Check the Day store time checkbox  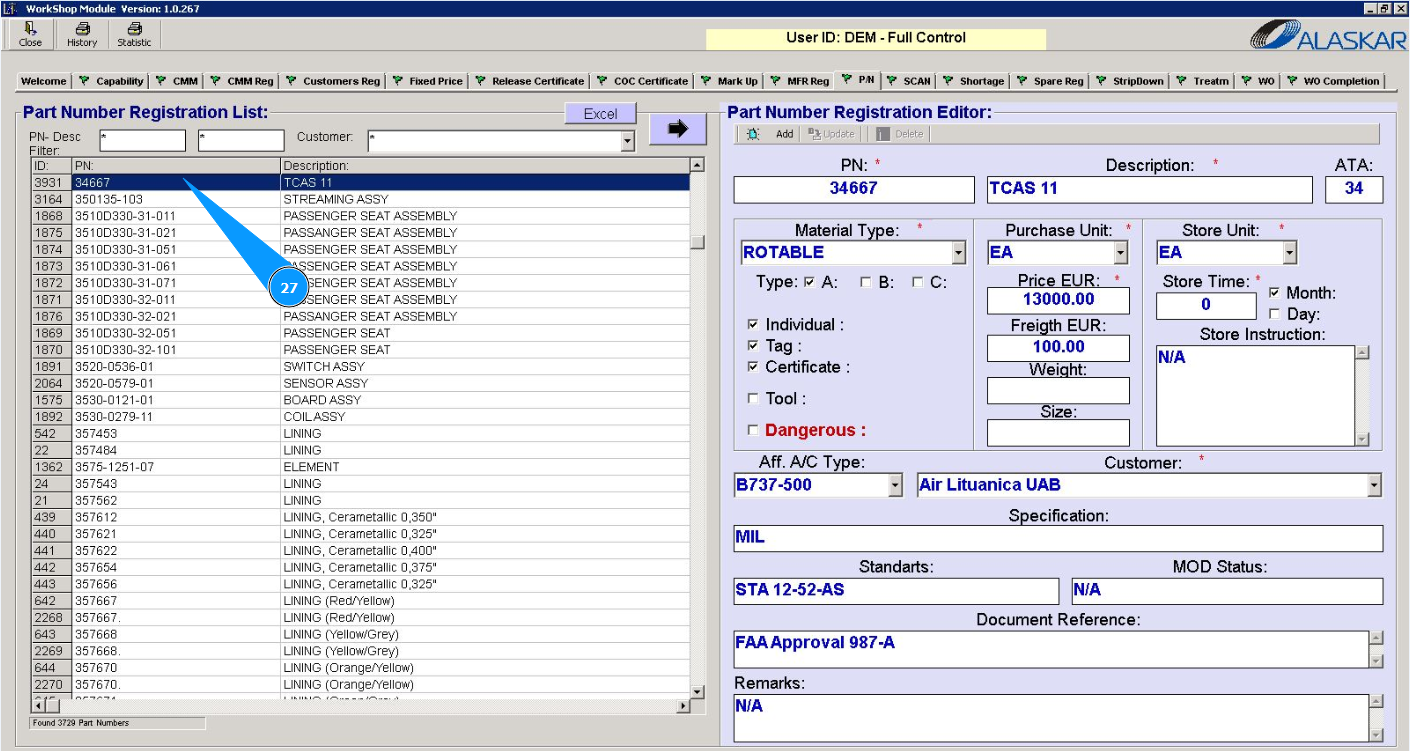(x=1274, y=314)
